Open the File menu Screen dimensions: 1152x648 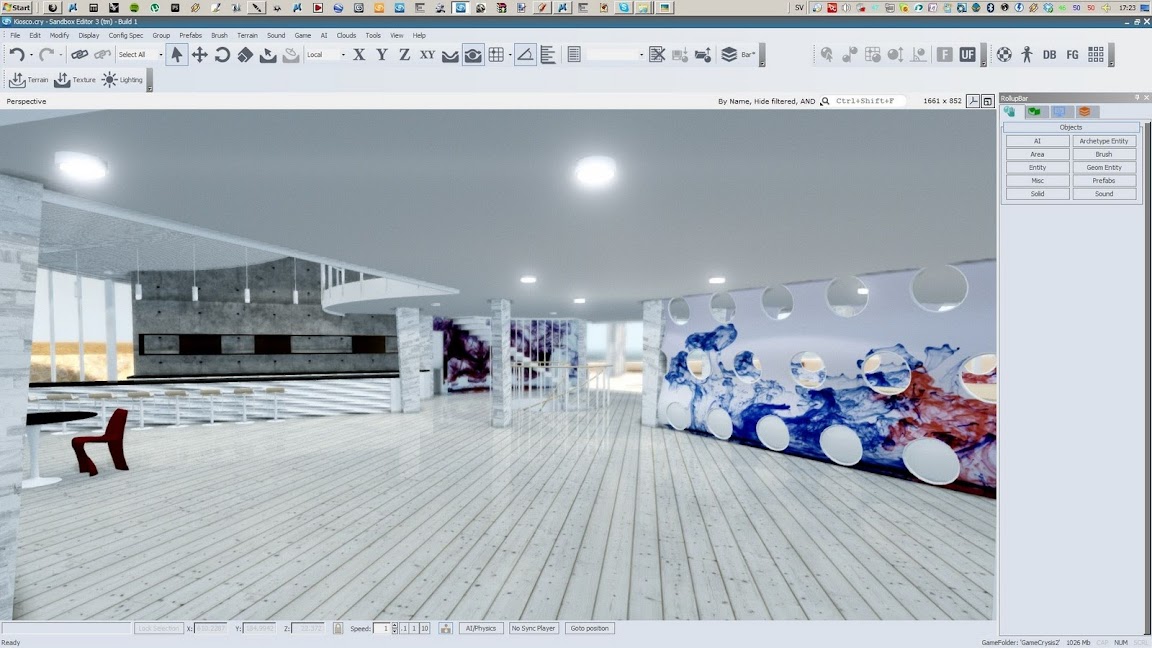(15, 35)
